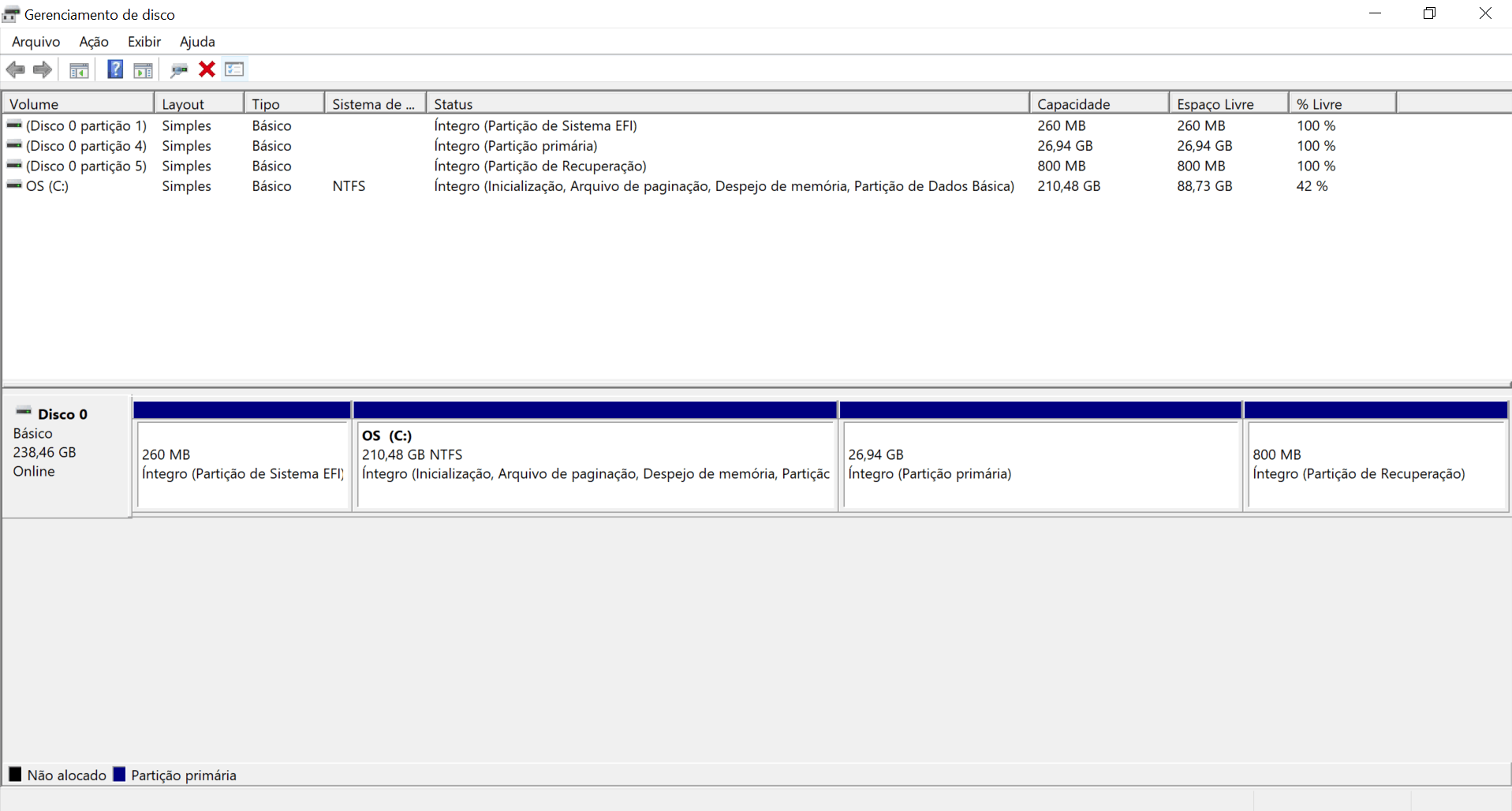Open properties checklist toolbar icon

click(x=234, y=69)
